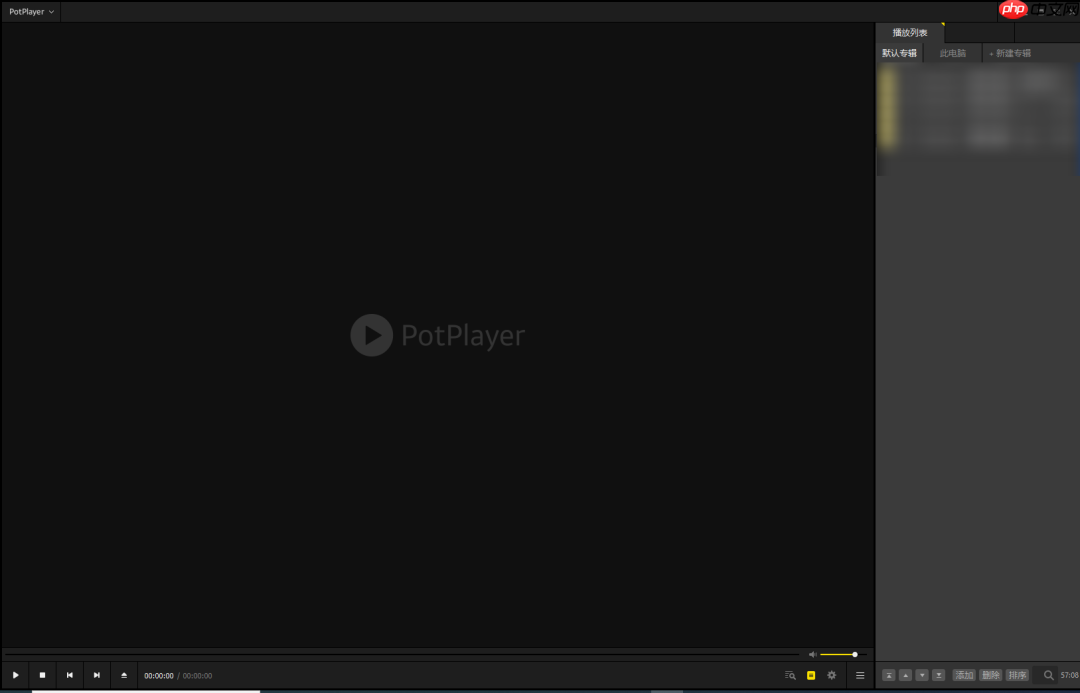Toggle the yellow highlighted square icon
Image resolution: width=1080 pixels, height=693 pixels.
click(811, 675)
